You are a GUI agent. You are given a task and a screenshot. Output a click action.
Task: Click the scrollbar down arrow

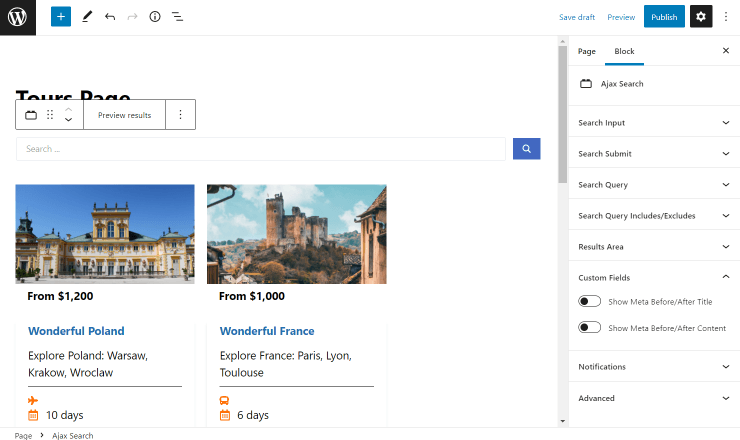(562, 421)
